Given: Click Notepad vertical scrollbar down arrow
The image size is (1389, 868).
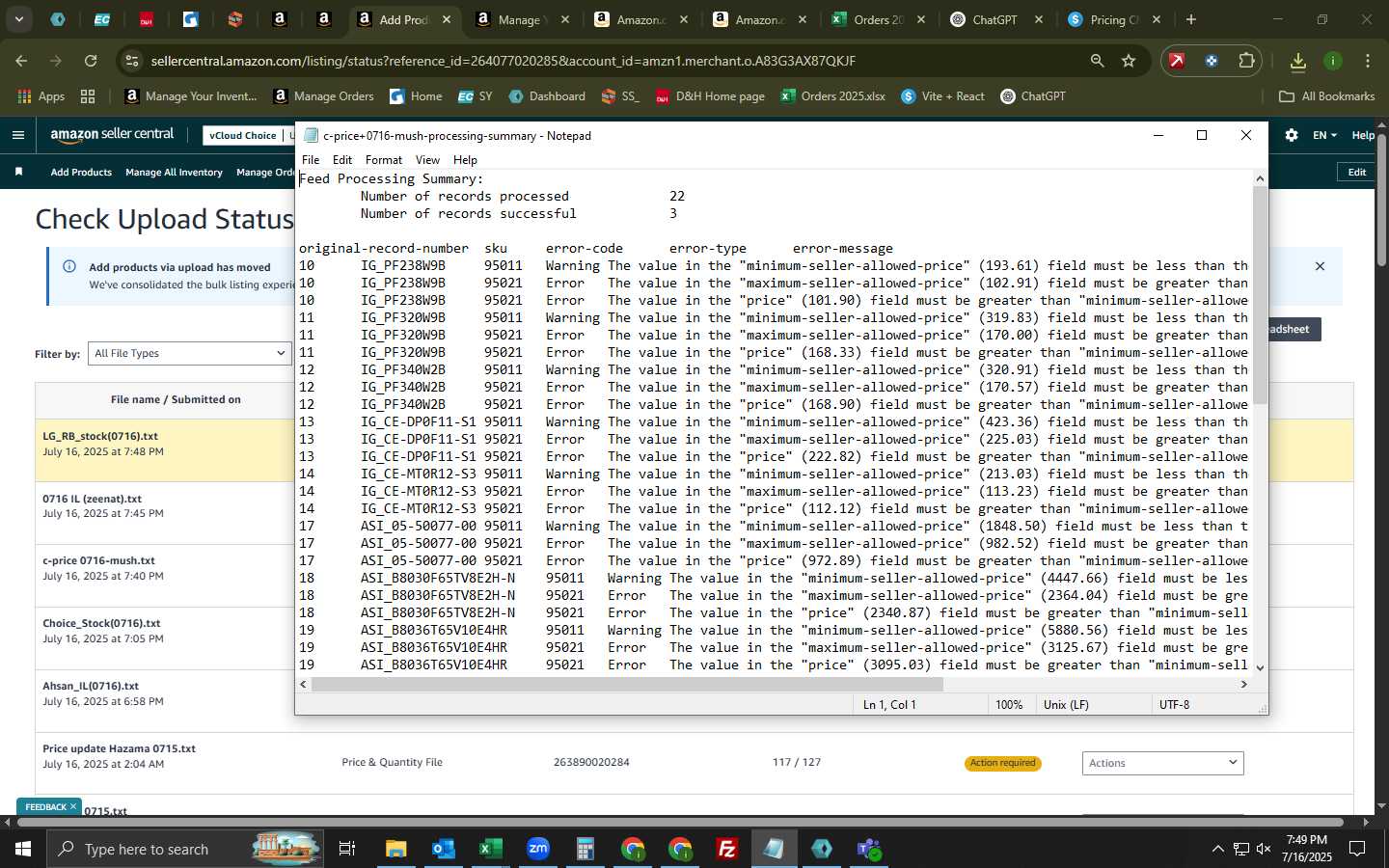Looking at the screenshot, I should 1260,667.
